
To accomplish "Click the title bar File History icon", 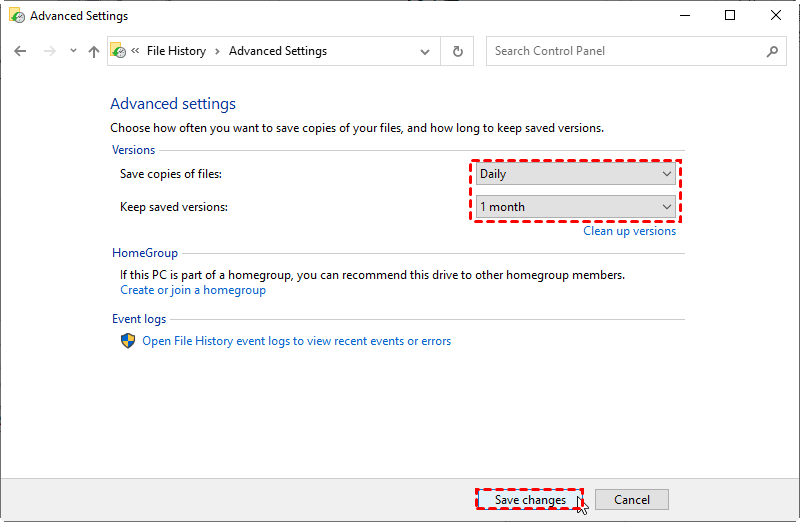I will (14, 16).
